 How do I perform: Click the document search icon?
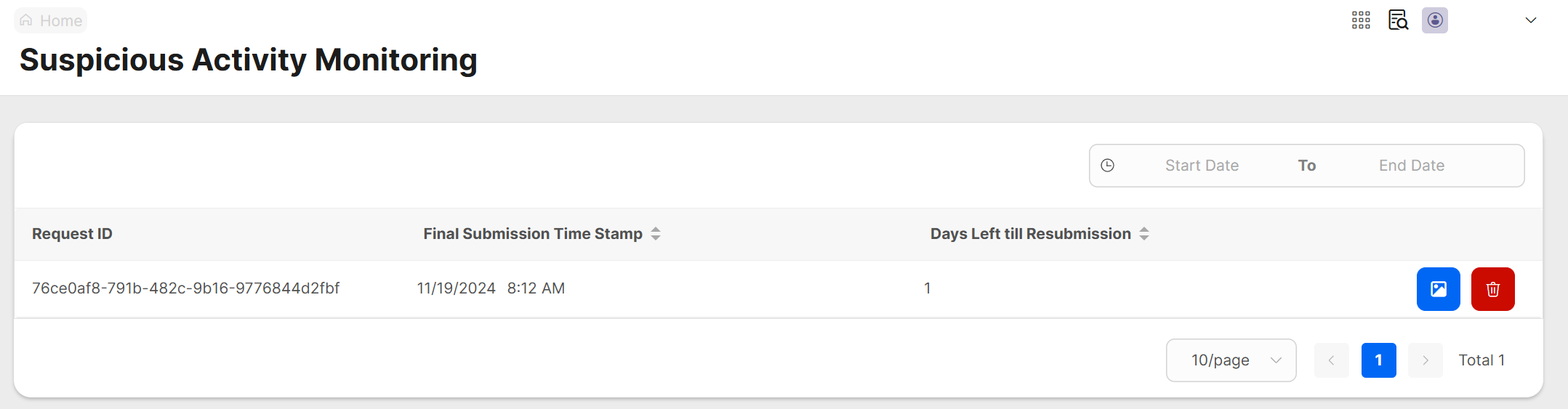1398,20
